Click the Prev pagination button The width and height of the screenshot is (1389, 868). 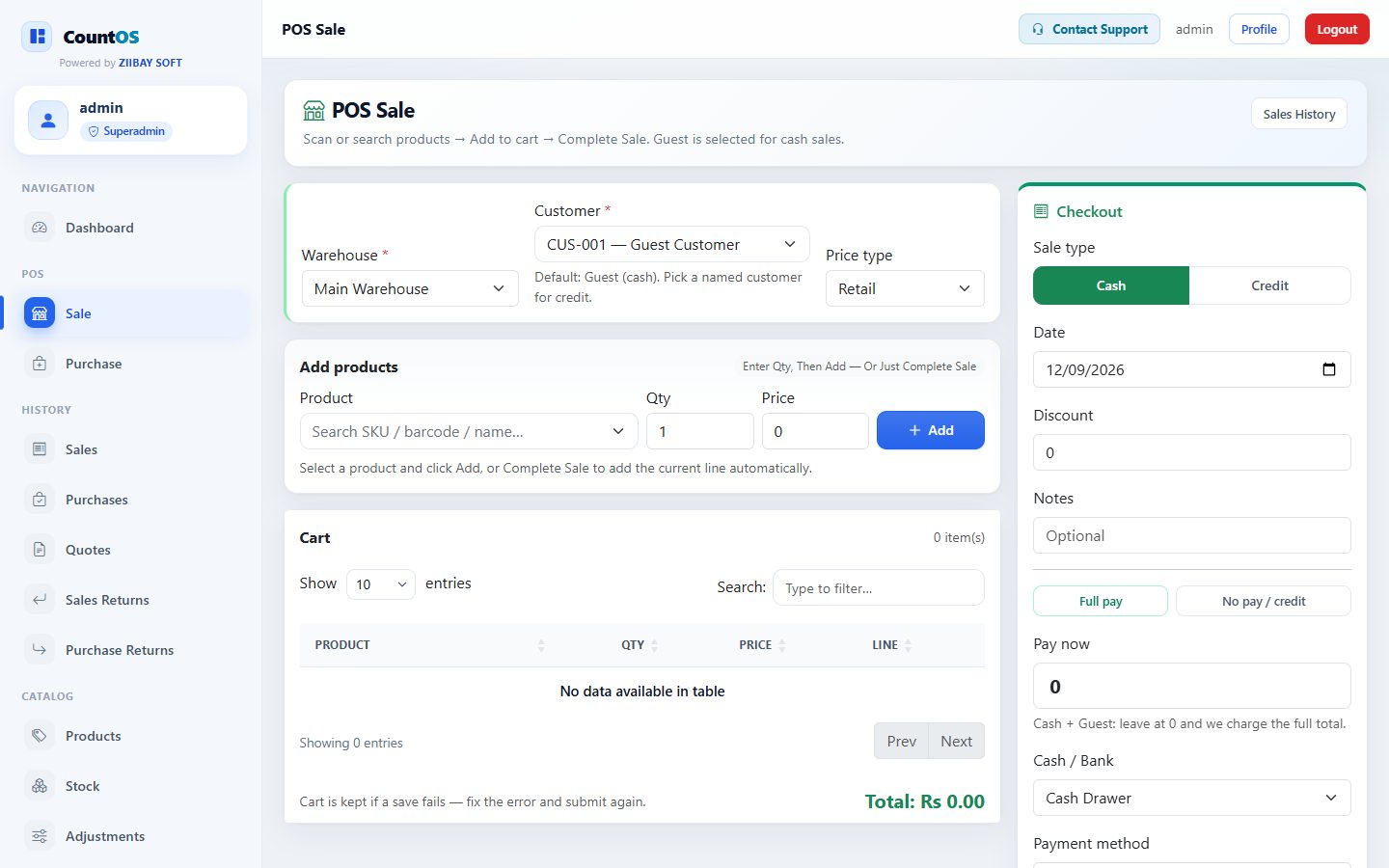click(901, 741)
